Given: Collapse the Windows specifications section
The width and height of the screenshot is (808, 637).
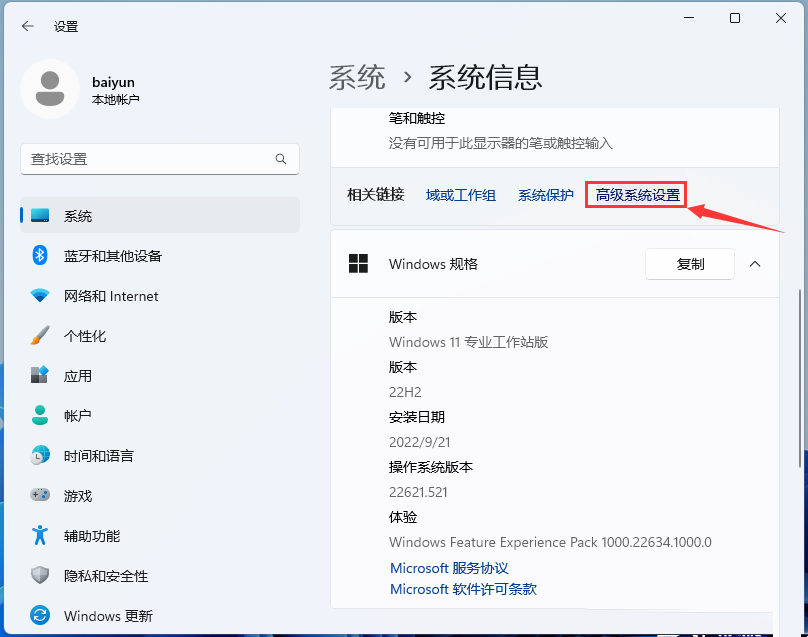Looking at the screenshot, I should point(754,264).
